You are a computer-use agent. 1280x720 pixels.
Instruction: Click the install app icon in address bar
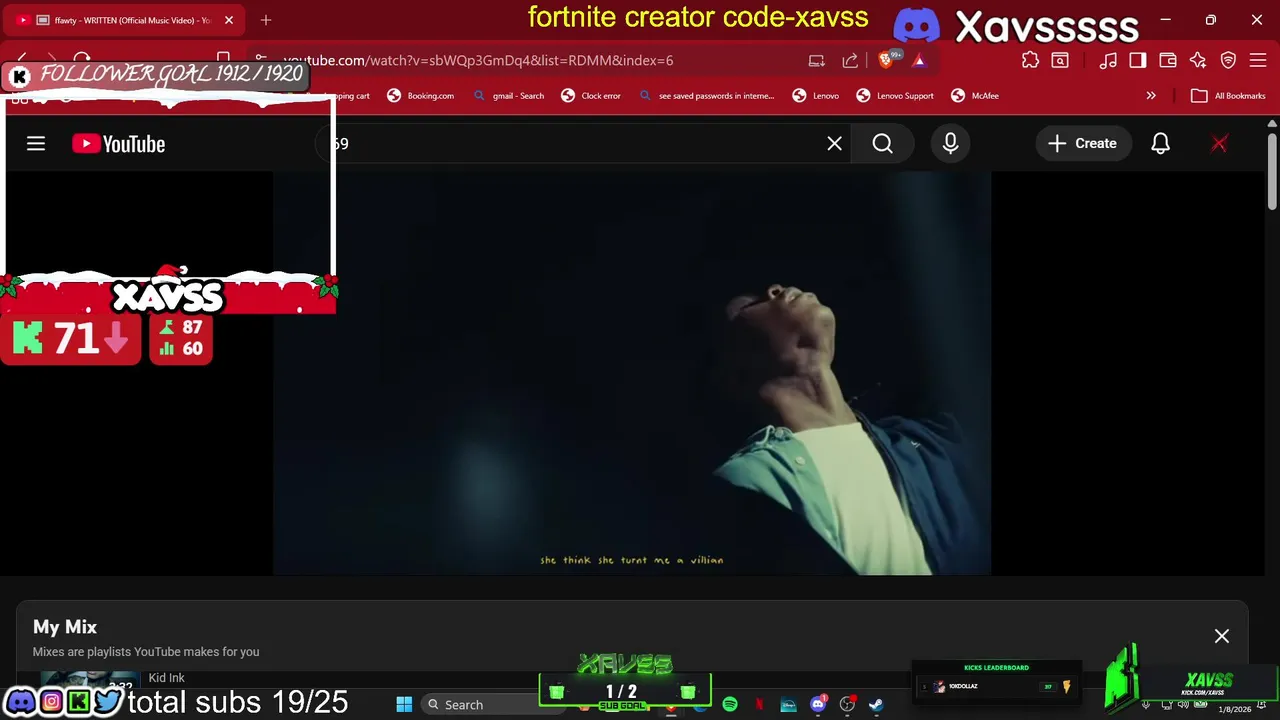click(817, 60)
